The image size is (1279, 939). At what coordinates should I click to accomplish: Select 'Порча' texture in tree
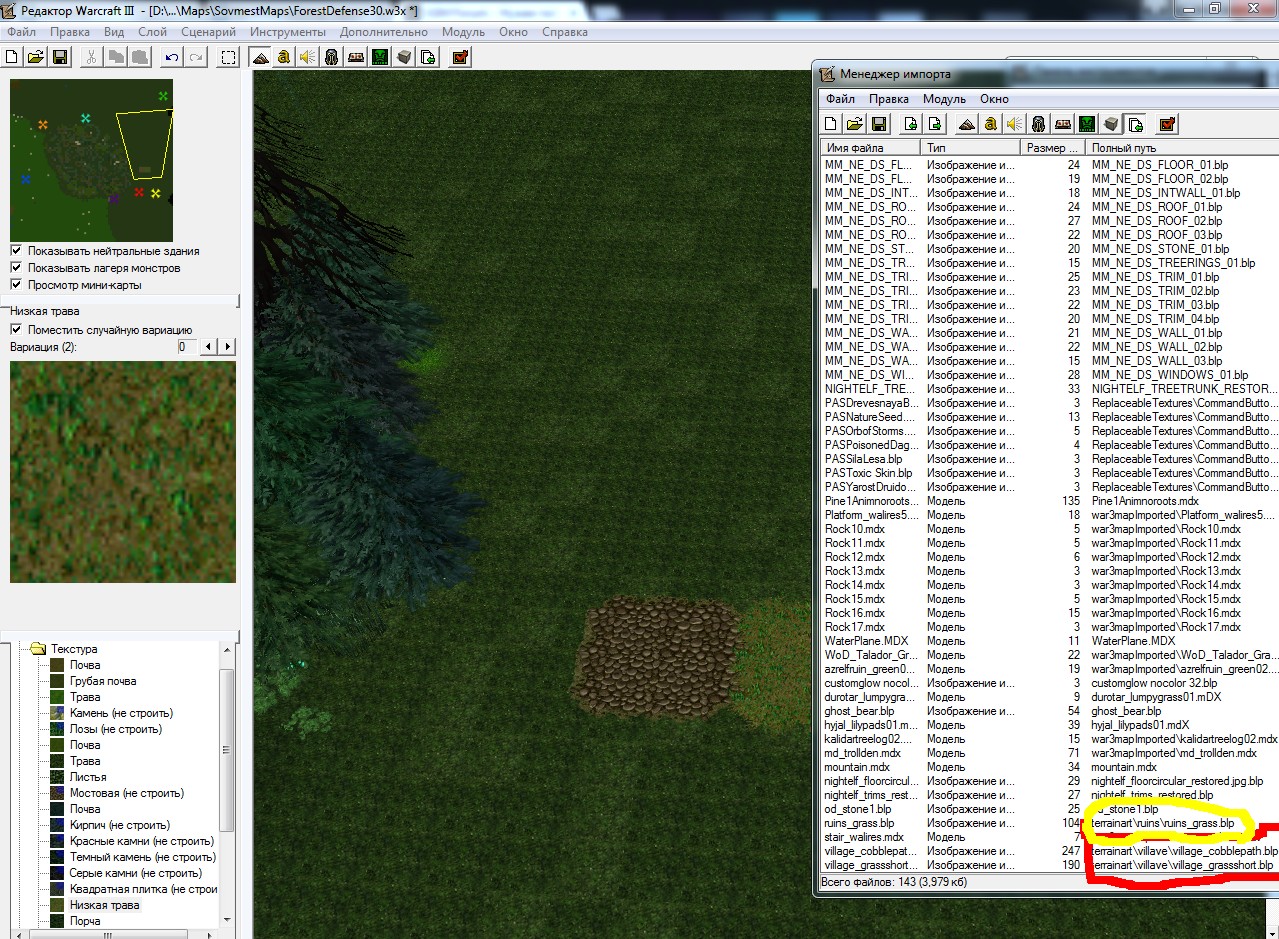[85, 921]
